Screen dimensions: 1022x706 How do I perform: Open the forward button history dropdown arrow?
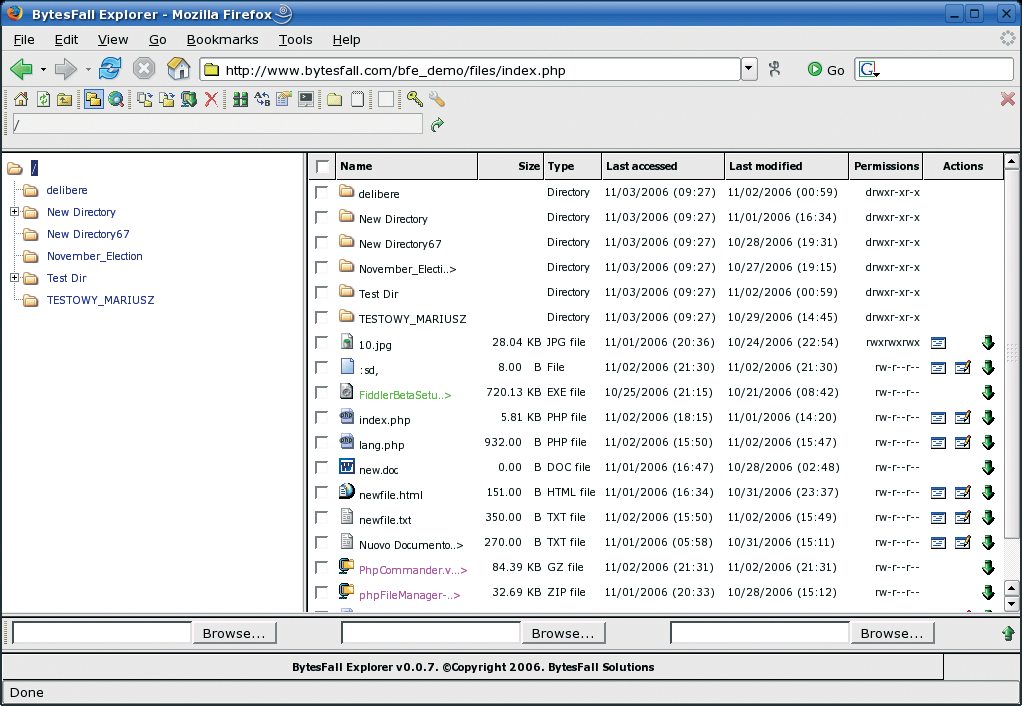(87, 69)
